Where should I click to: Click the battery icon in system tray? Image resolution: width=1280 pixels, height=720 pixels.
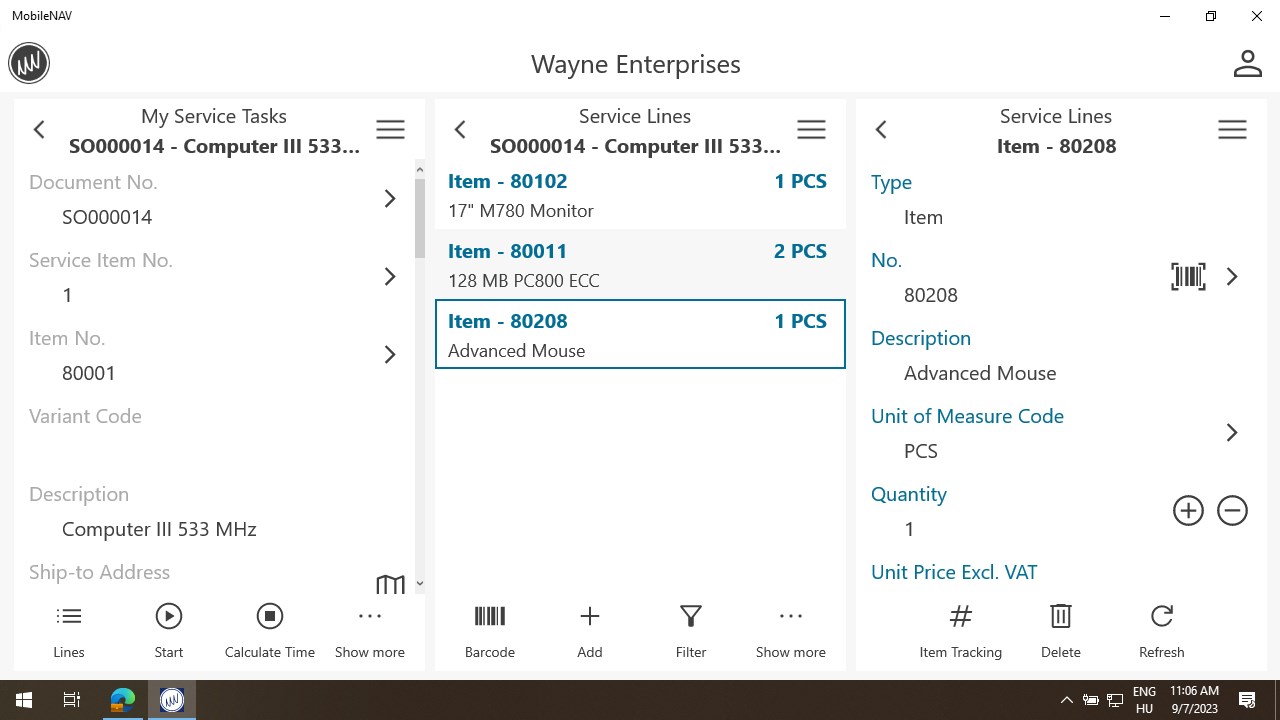[x=1091, y=700]
